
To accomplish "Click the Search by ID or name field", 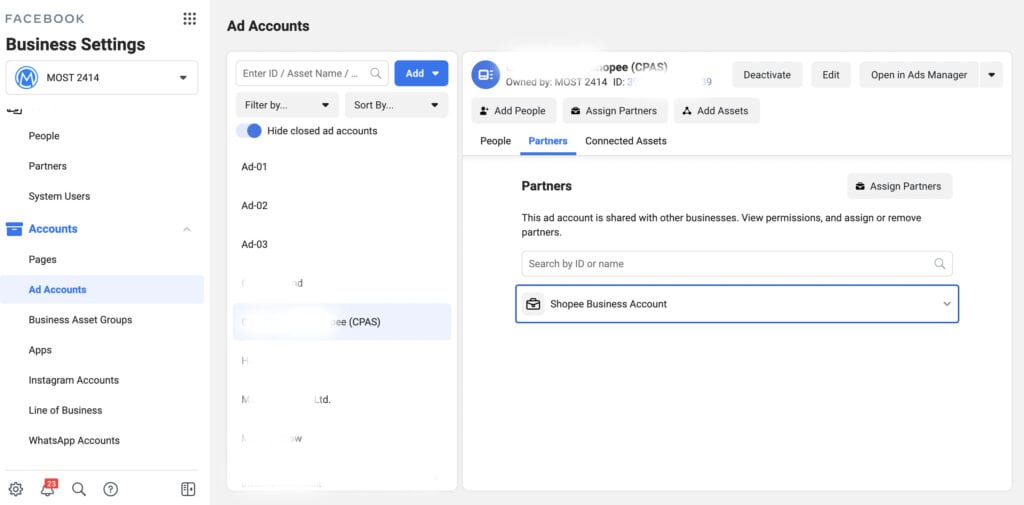I will [x=737, y=264].
